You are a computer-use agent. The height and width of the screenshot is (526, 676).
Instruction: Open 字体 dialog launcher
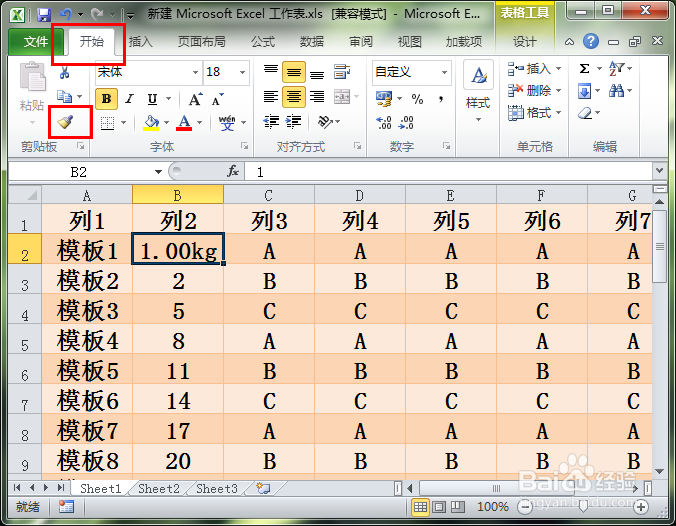tap(244, 146)
